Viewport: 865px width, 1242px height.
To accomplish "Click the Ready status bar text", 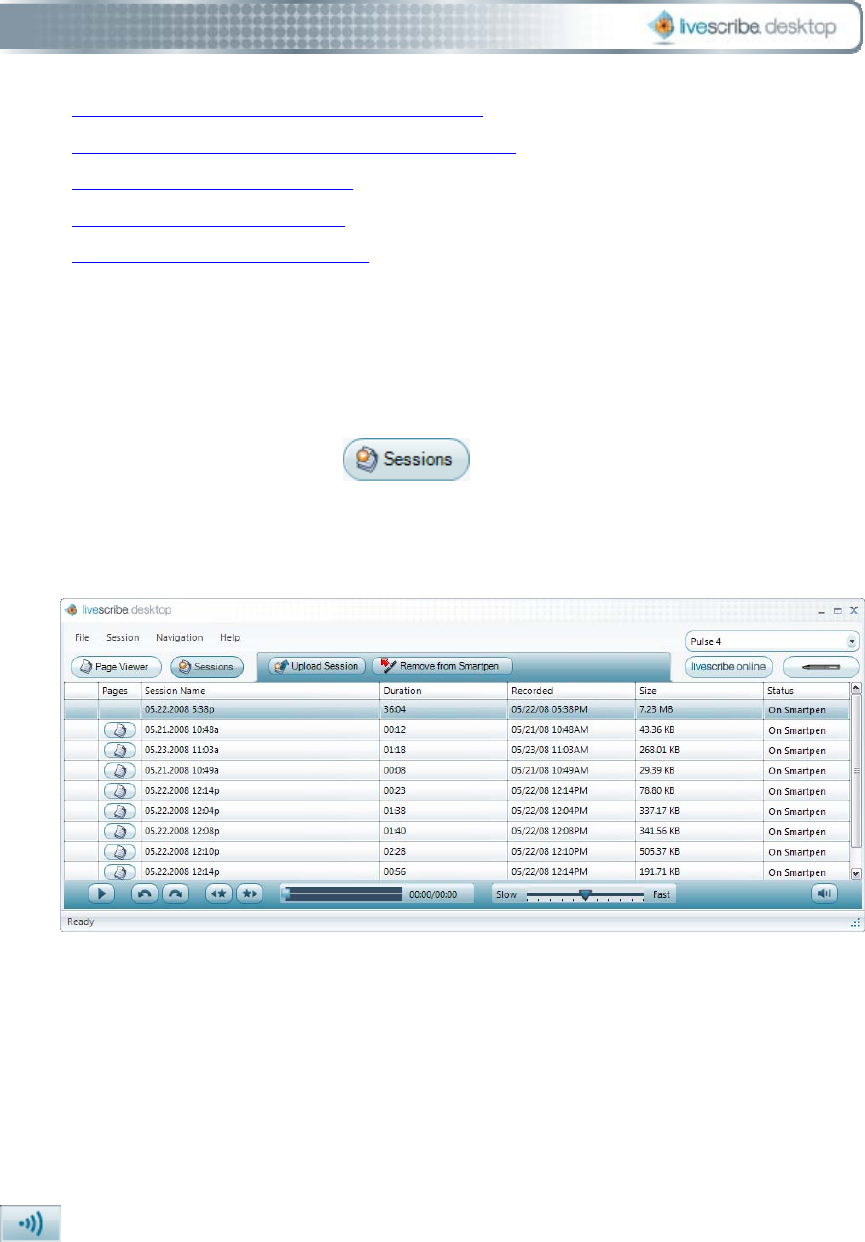I will [80, 921].
